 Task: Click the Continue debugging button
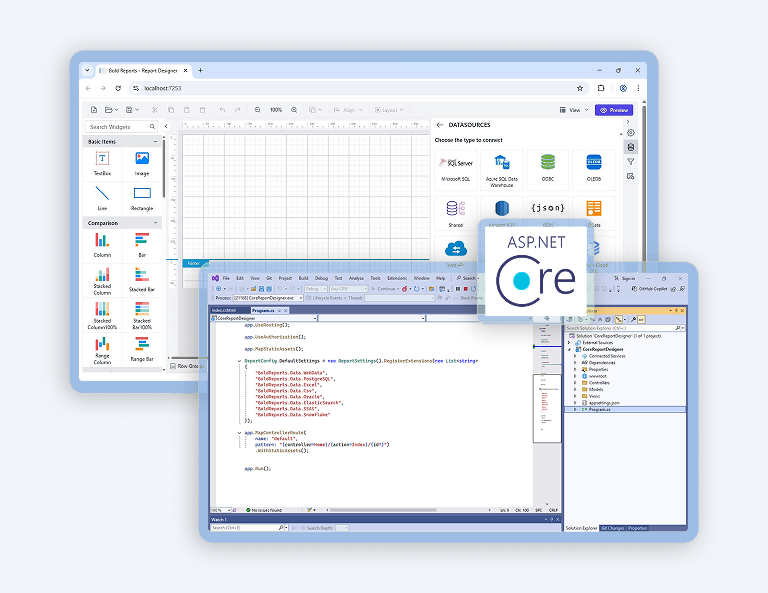coord(384,289)
